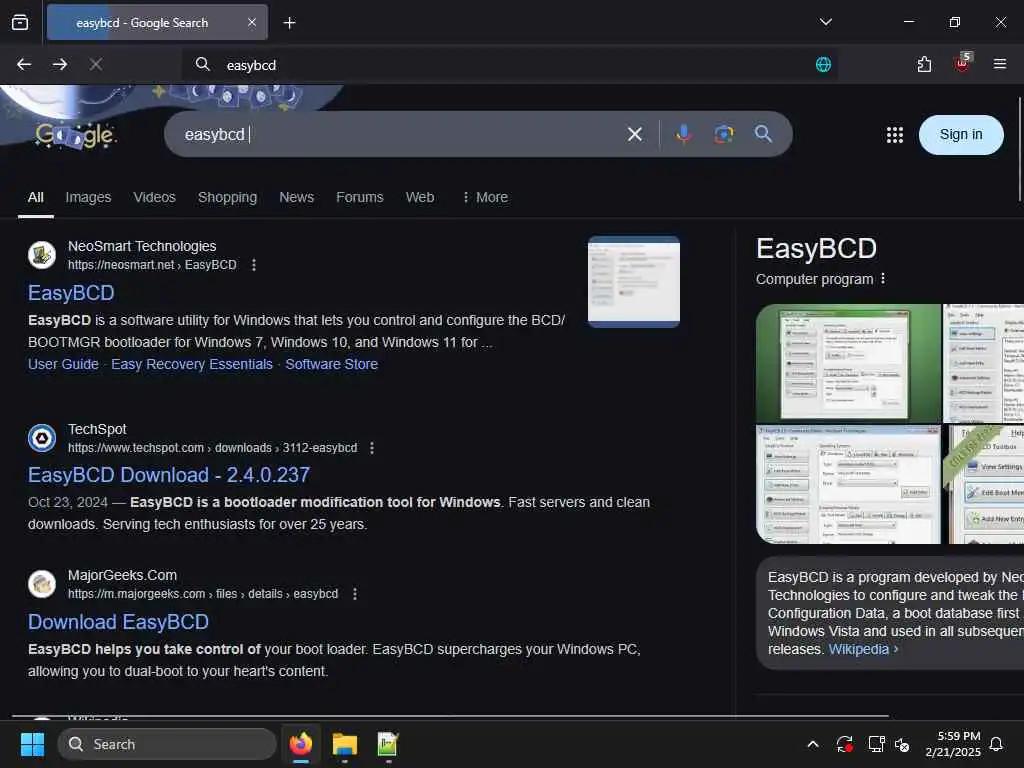
Task: Close the easybcd Google Search tab
Action: click(252, 23)
